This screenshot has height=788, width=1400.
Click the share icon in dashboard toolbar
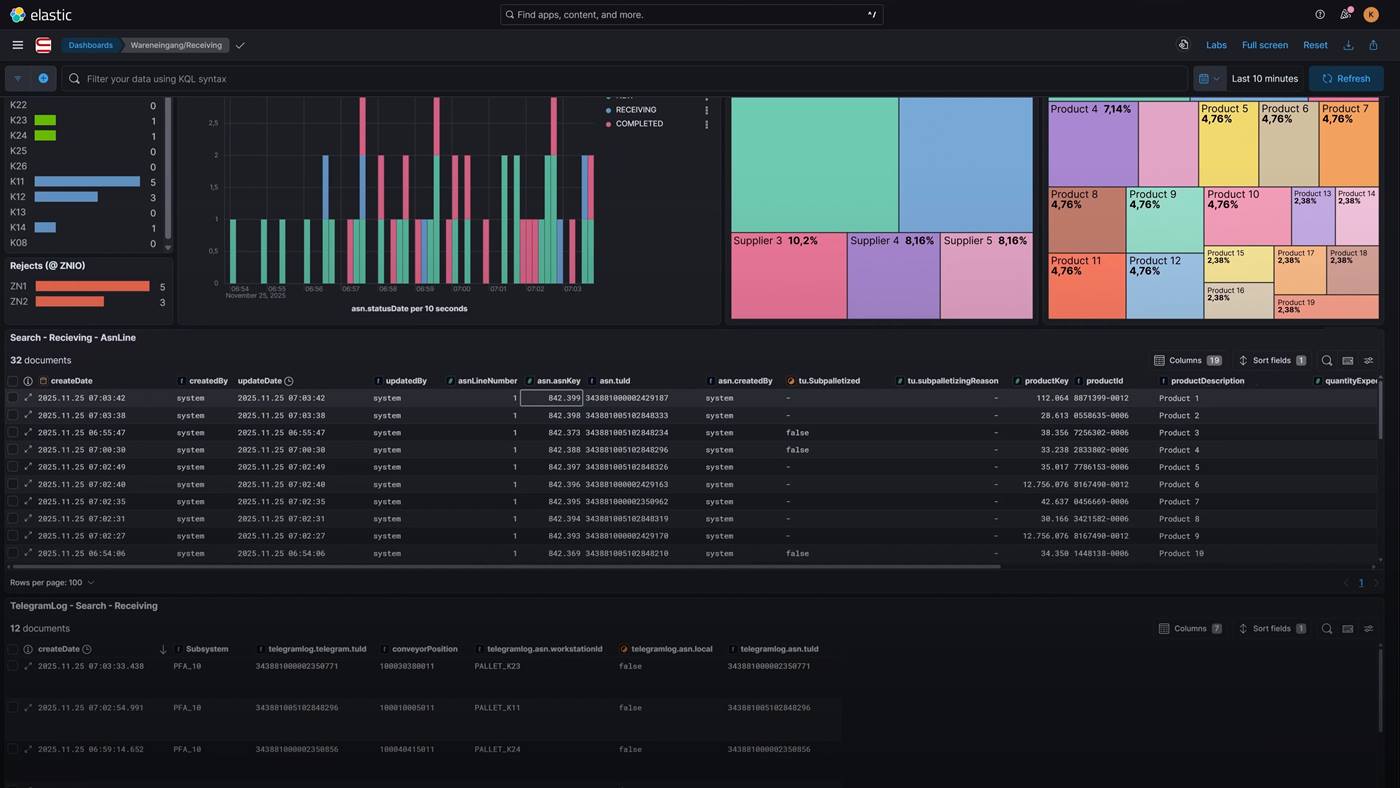click(x=1374, y=45)
